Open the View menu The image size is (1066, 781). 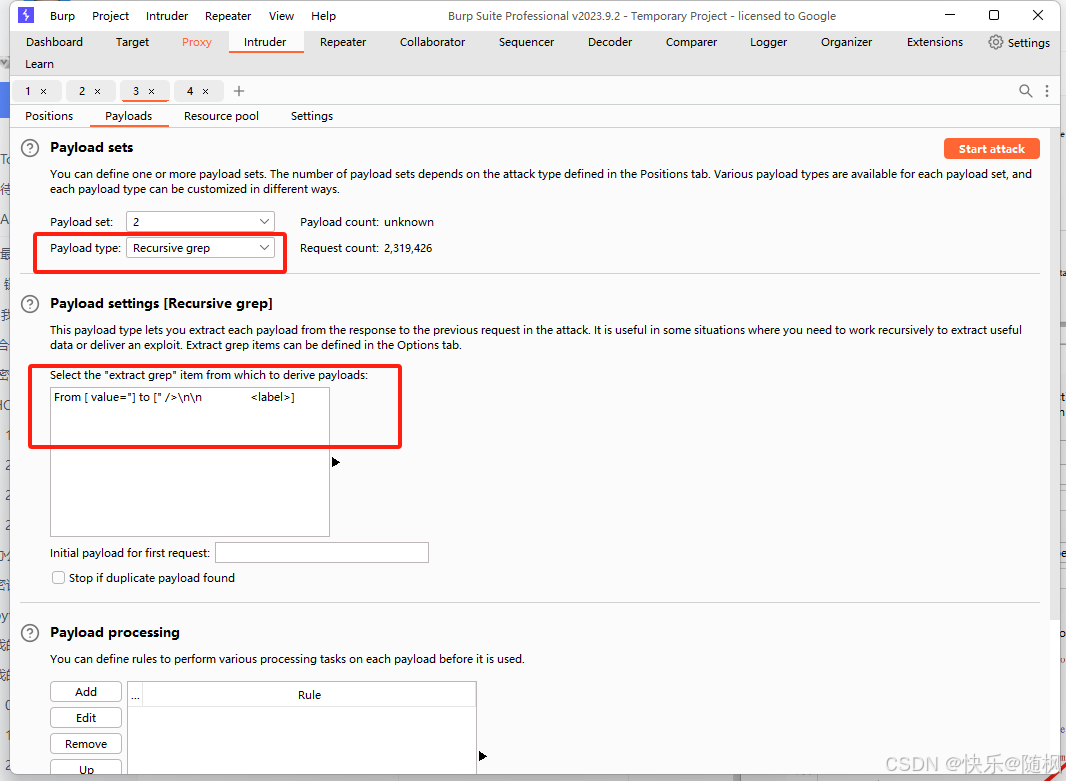281,16
